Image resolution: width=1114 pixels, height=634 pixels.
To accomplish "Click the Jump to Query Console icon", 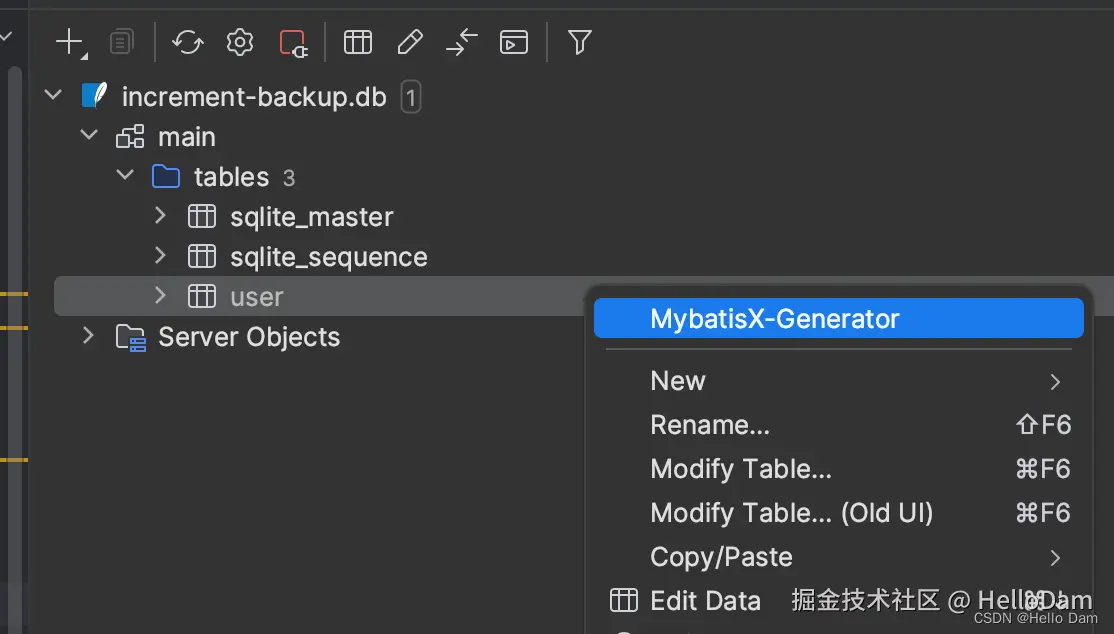I will click(513, 42).
